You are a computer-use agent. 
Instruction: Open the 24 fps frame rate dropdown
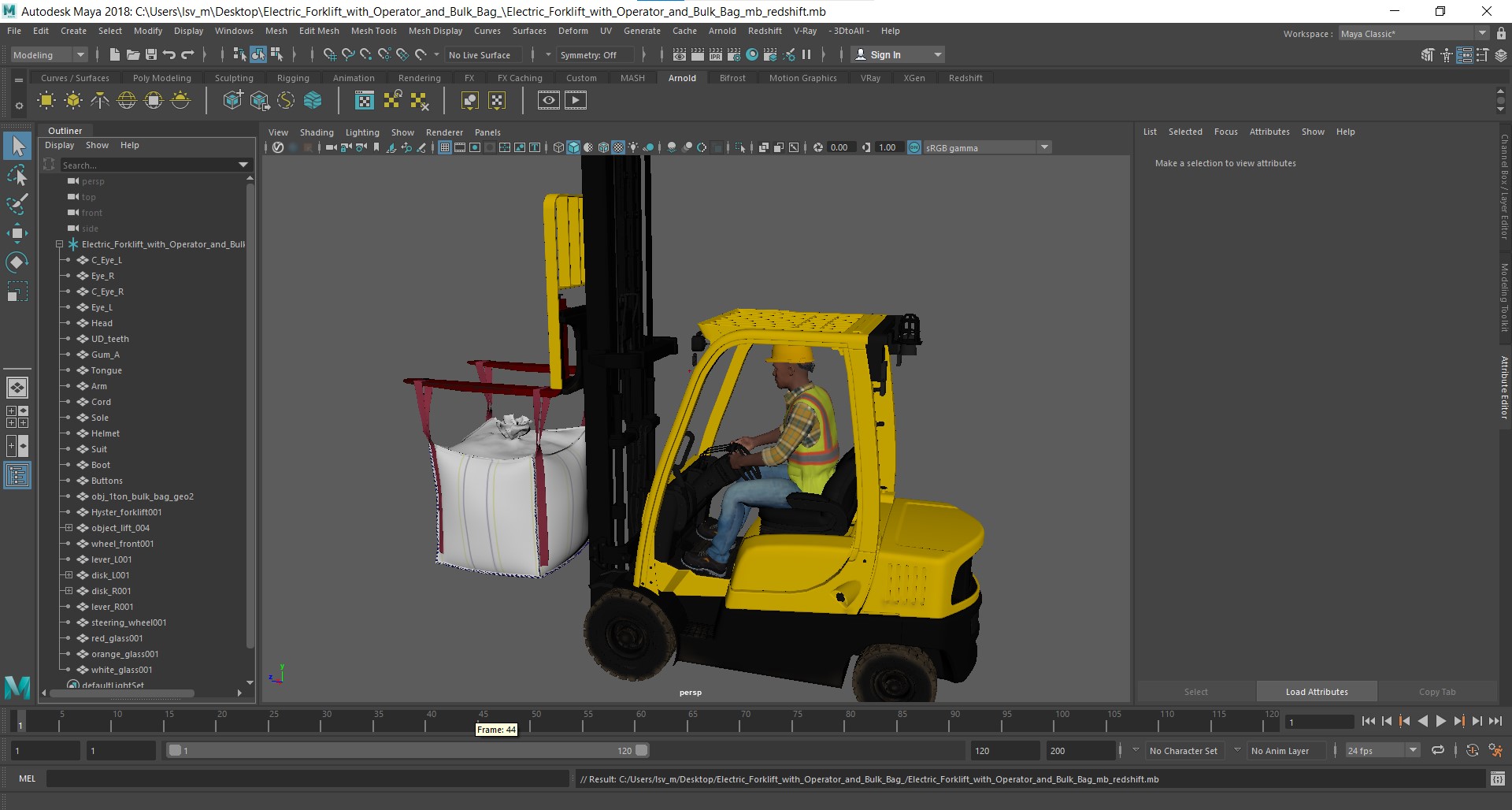click(x=1382, y=750)
